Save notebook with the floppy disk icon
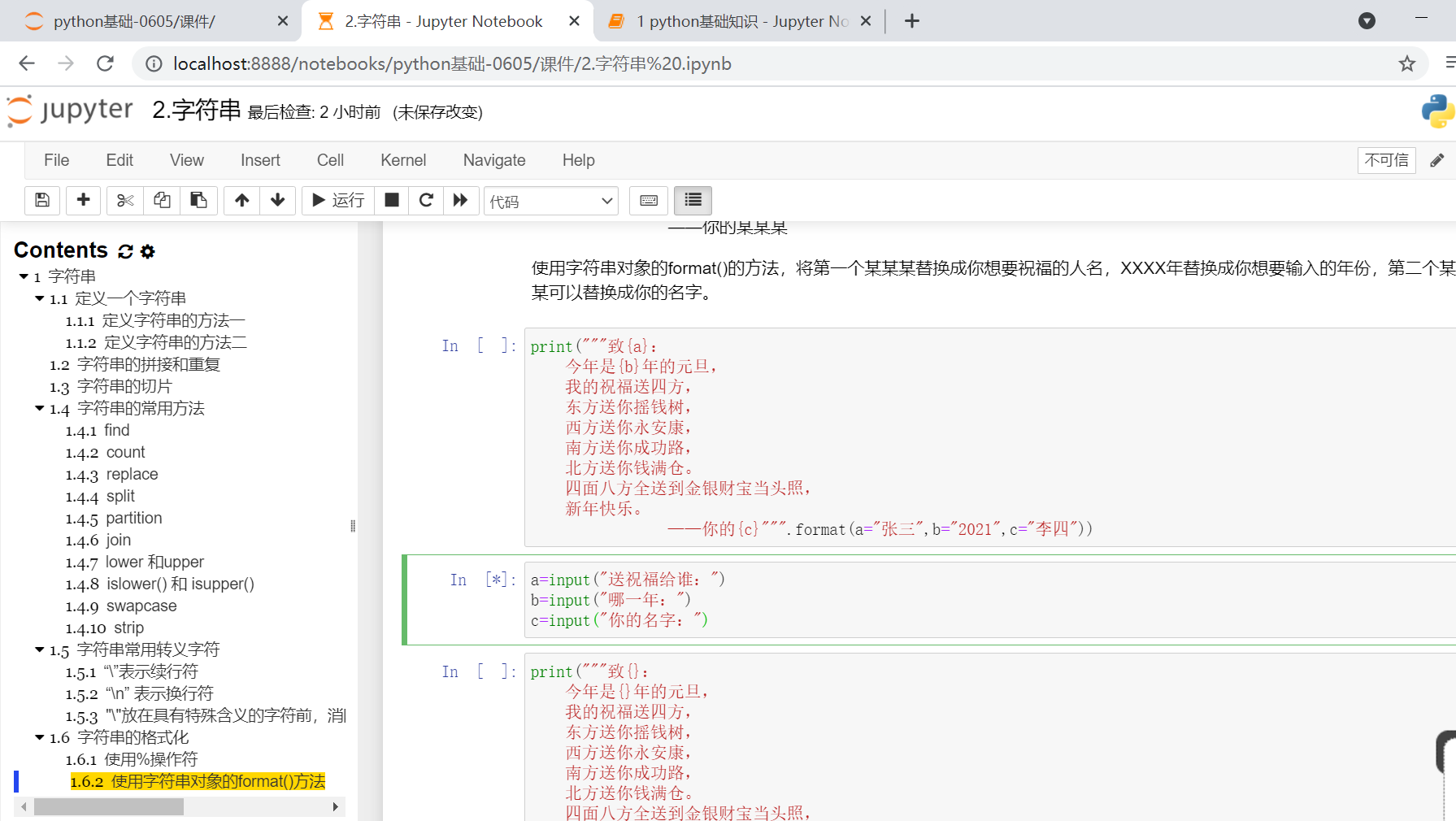The width and height of the screenshot is (1456, 821). (42, 200)
